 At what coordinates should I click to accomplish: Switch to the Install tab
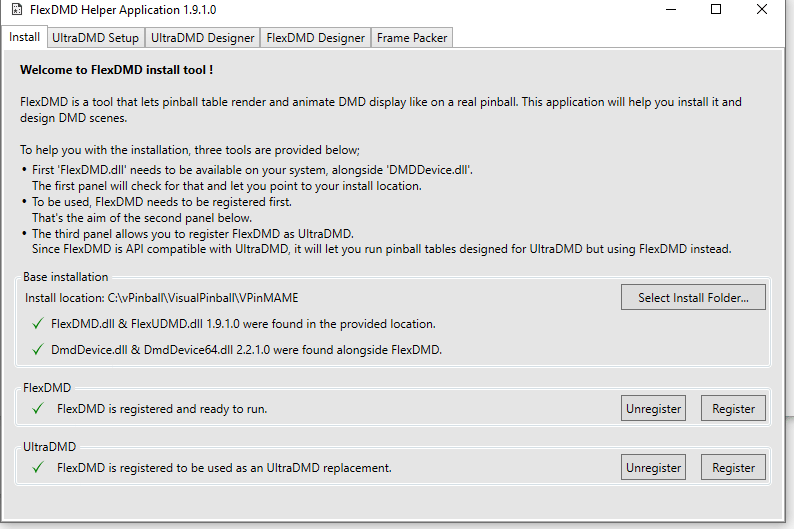pos(24,38)
